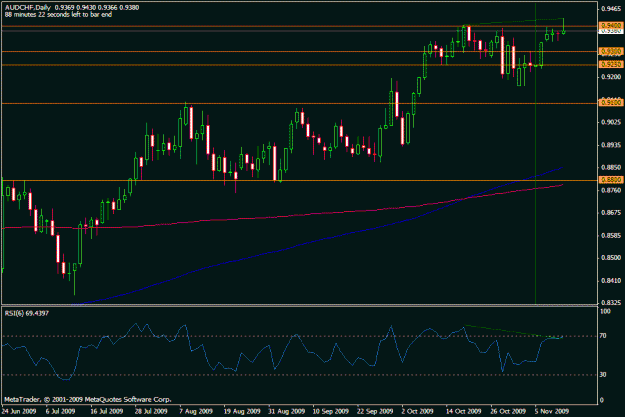The image size is (625, 417).
Task: Click the 0.8410 value on price axis
Action: 611,281
